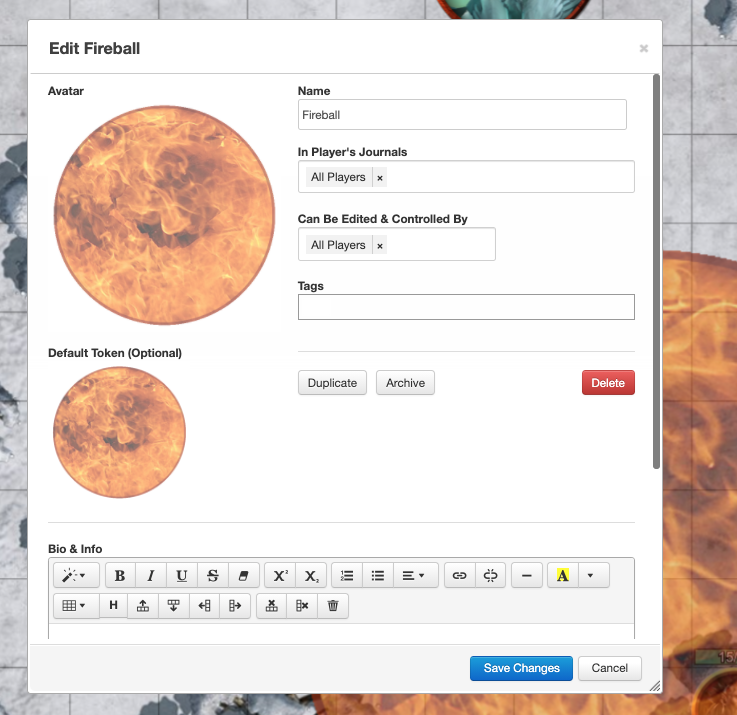Apply Italic formatting in Bio toolbar
Viewport: 737px width, 715px height.
151,575
